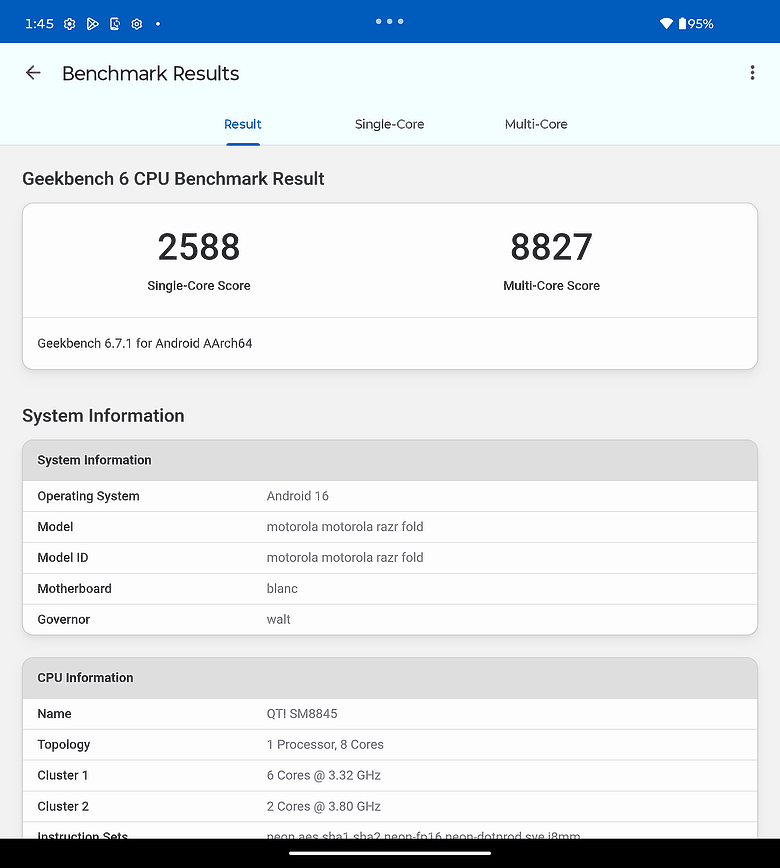Tap Cluster 1 value 6 Cores @ 3.32 GHz
This screenshot has height=868, width=780.
[324, 776]
